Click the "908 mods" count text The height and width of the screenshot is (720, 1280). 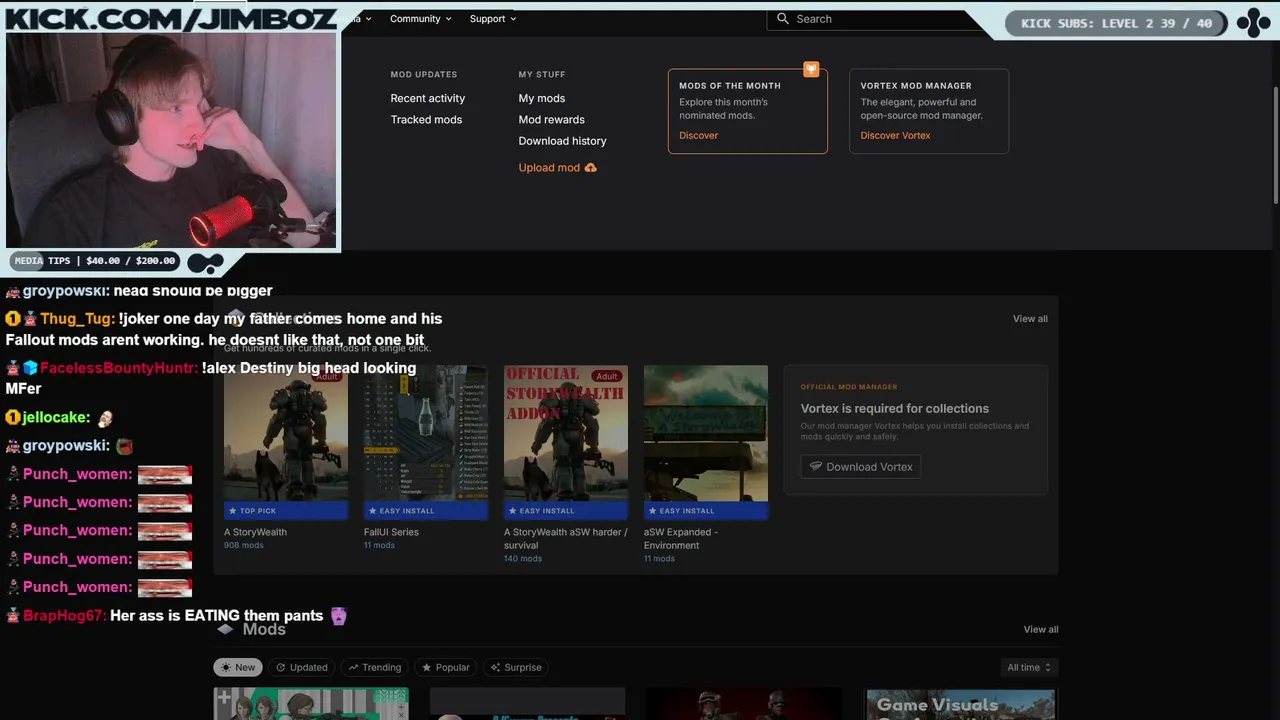pyautogui.click(x=244, y=546)
